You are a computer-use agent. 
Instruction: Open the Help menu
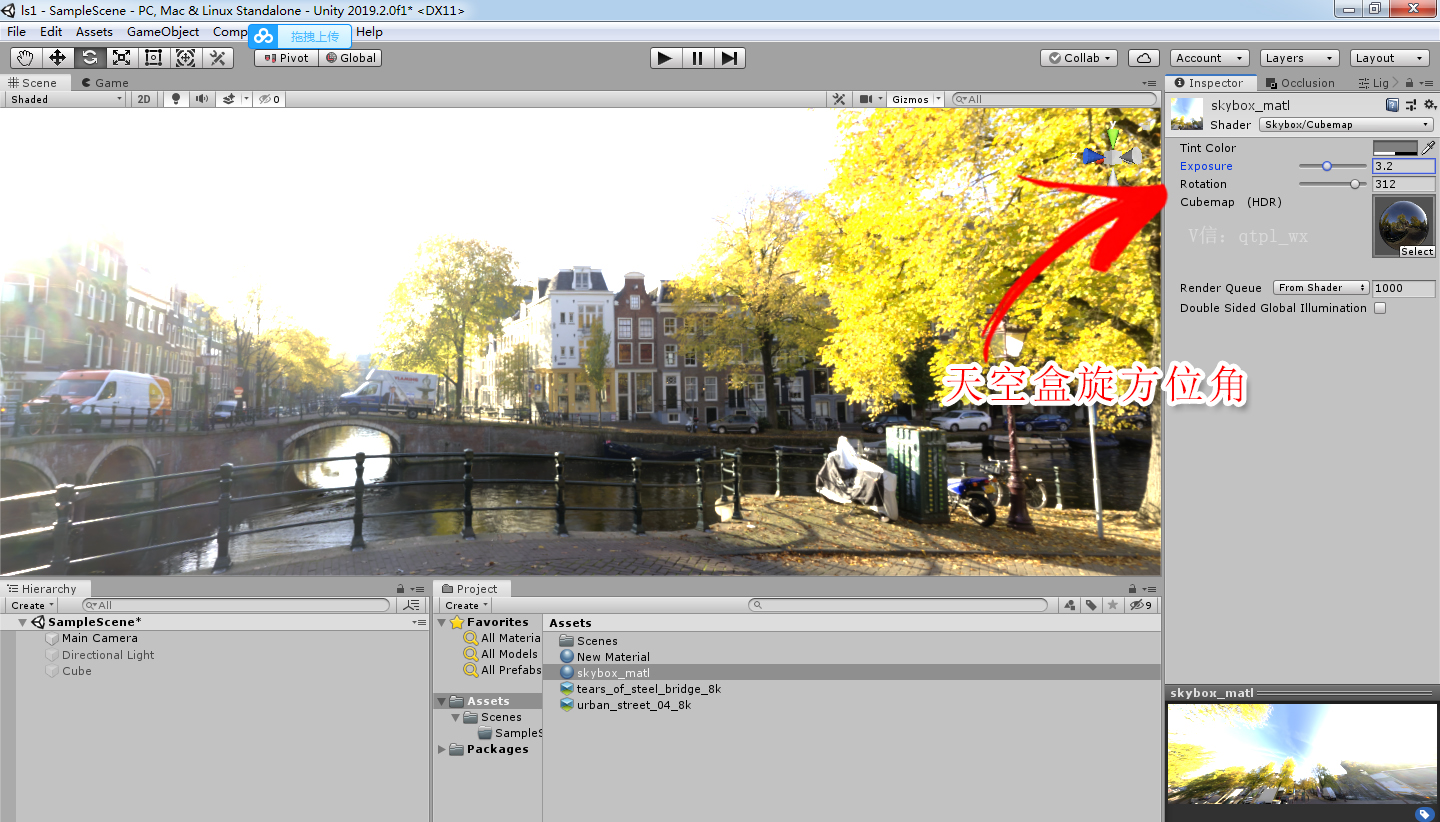tap(369, 32)
